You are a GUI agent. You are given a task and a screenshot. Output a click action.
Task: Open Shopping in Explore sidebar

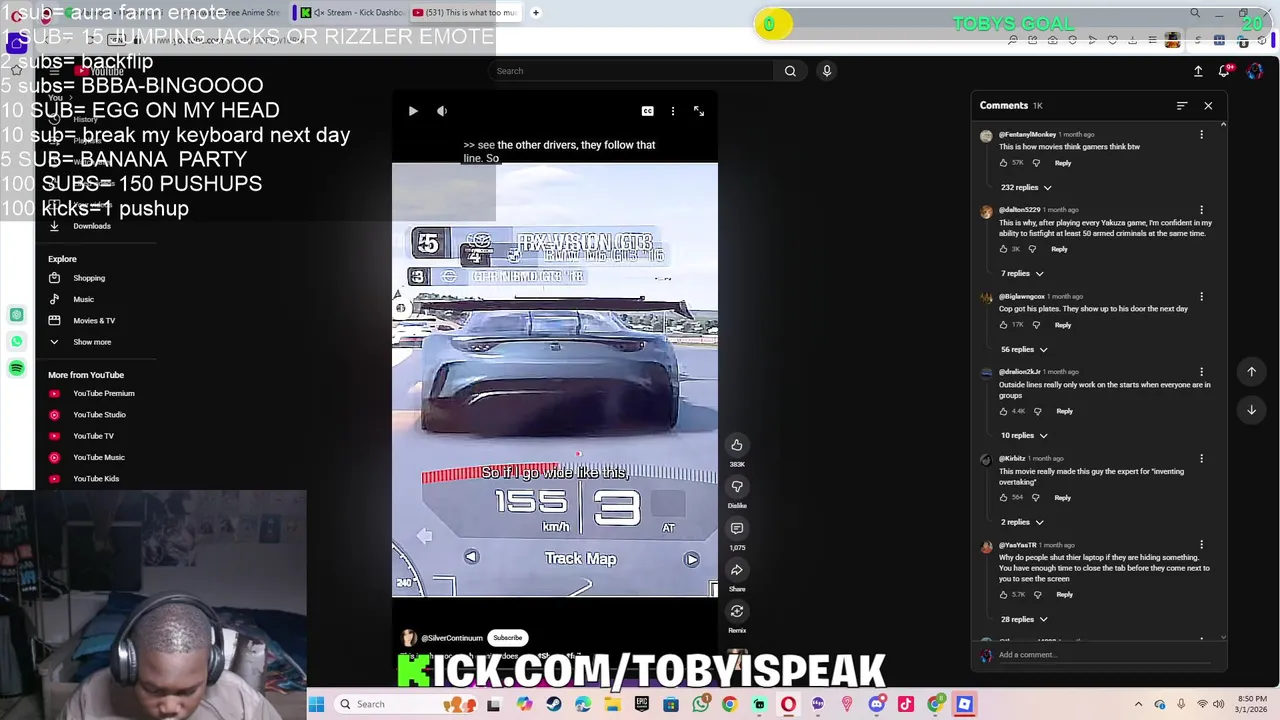pyautogui.click(x=90, y=278)
